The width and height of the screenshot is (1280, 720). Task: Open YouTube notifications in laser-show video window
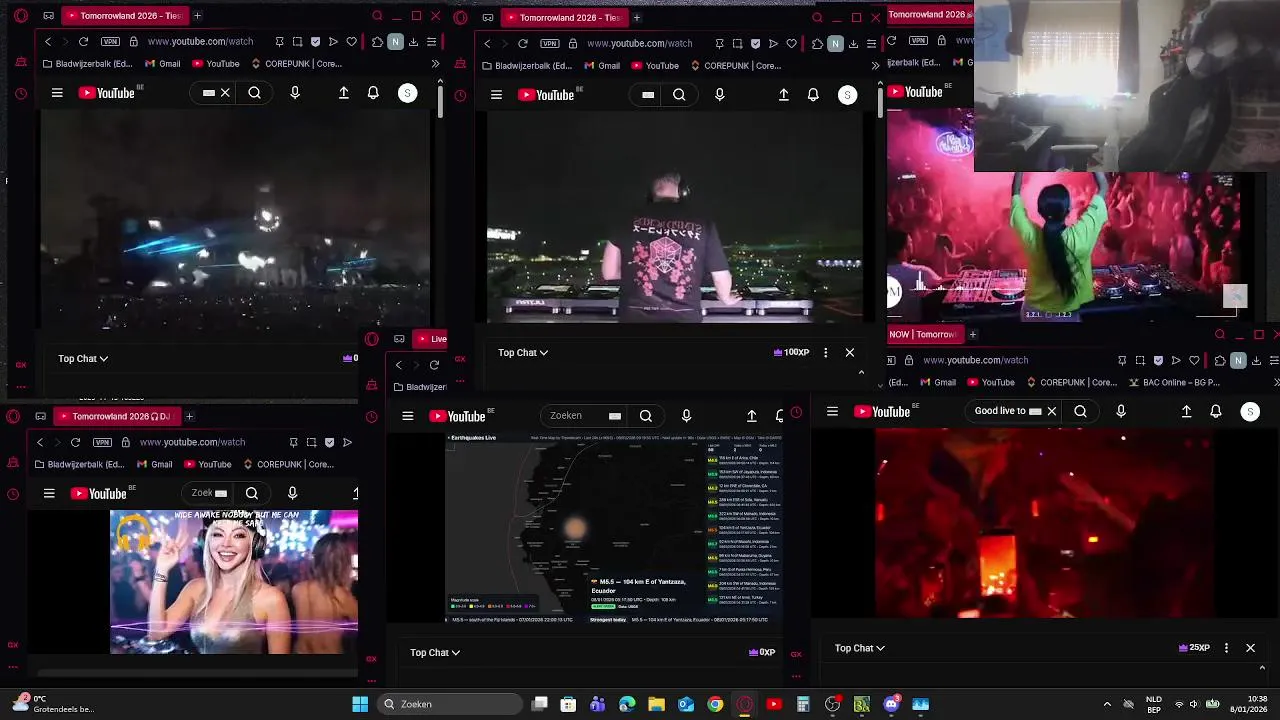(x=373, y=93)
